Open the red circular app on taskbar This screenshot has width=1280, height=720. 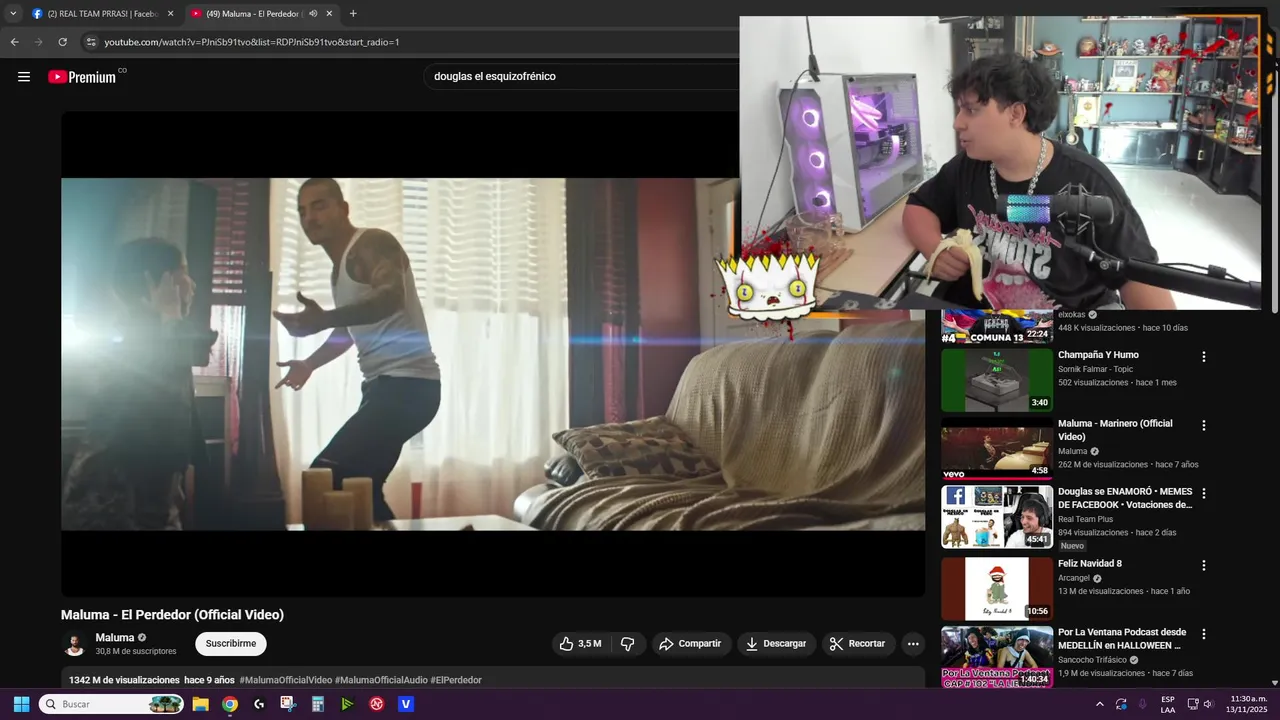click(x=377, y=704)
